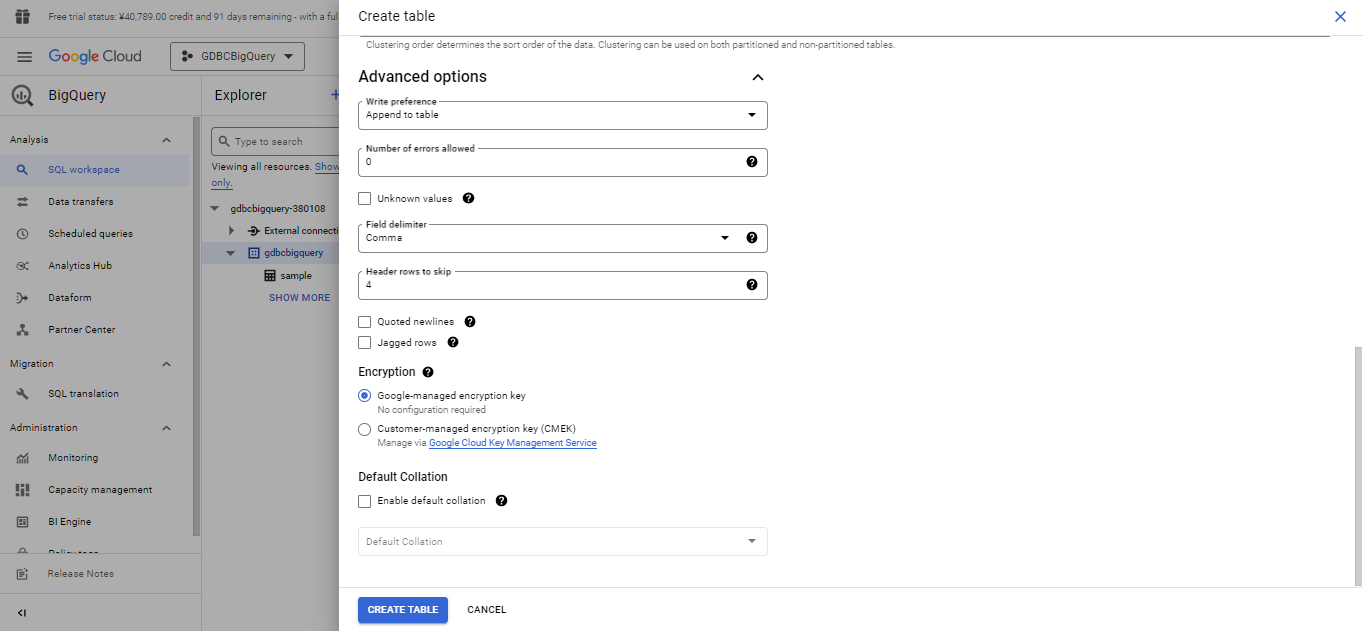Click help icon beside Enable default collation

pos(501,501)
